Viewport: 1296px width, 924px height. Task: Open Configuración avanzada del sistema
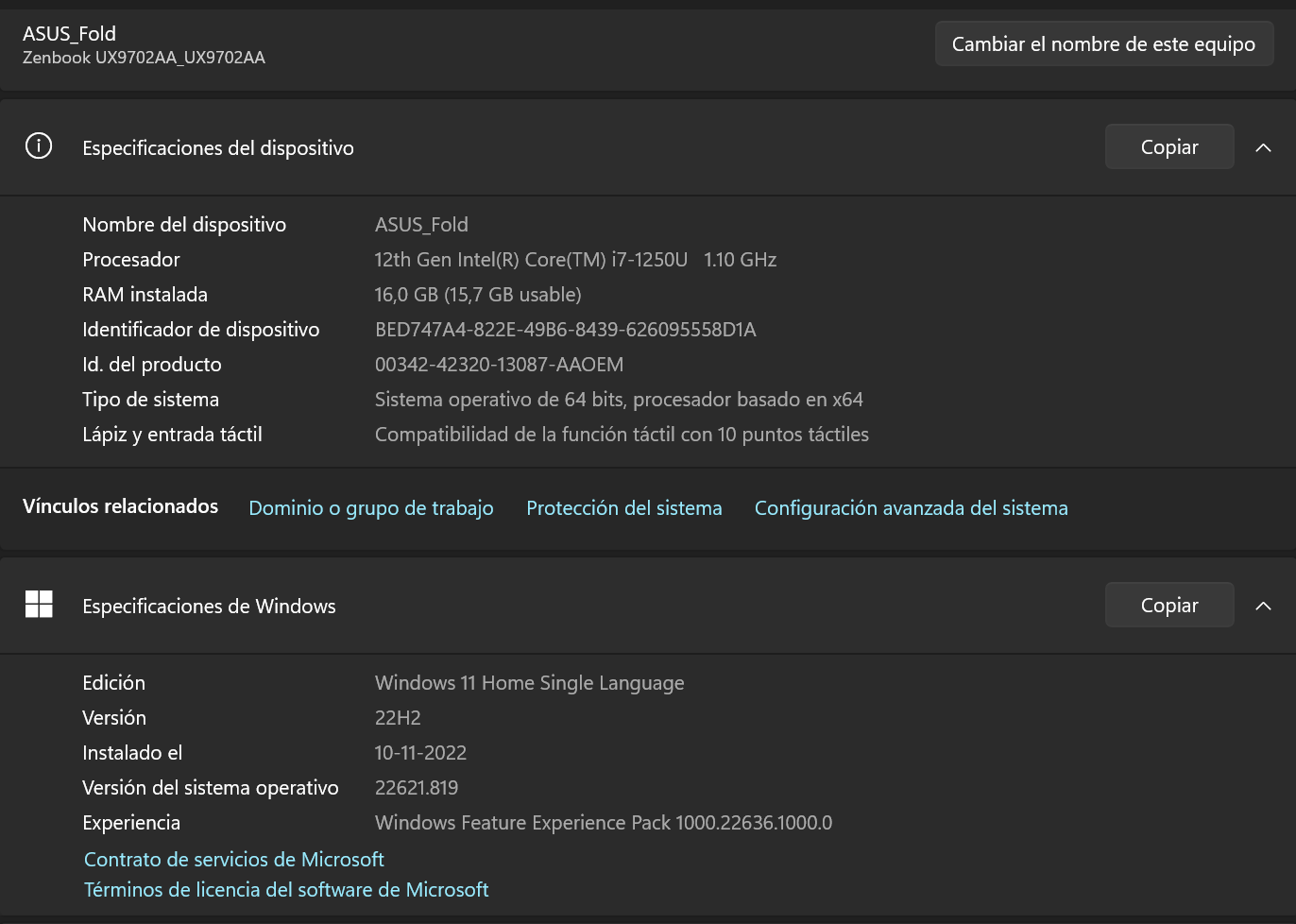pos(911,508)
